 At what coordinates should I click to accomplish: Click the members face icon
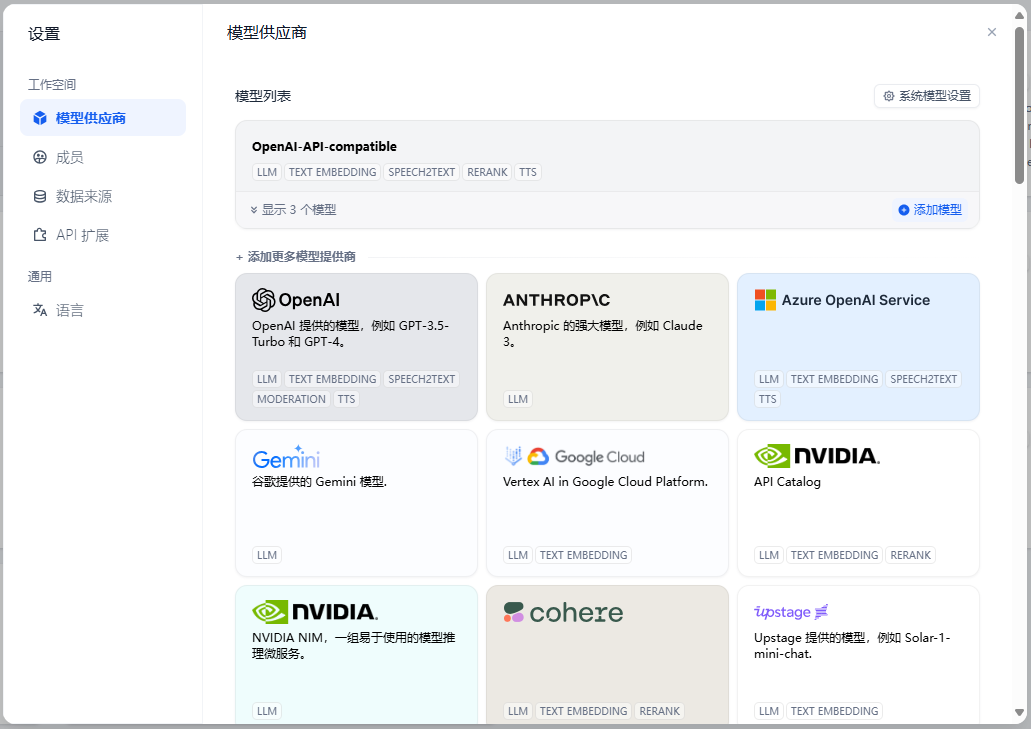[40, 157]
